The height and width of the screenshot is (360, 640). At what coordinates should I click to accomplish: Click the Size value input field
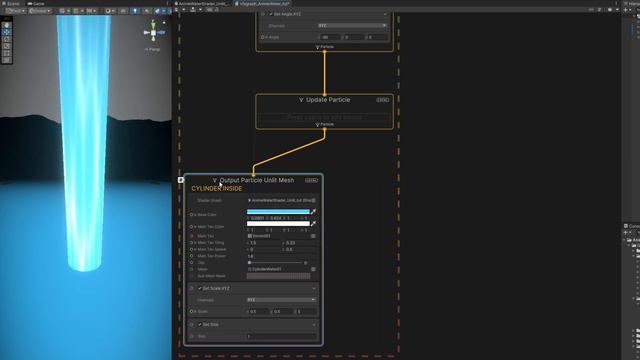281,336
